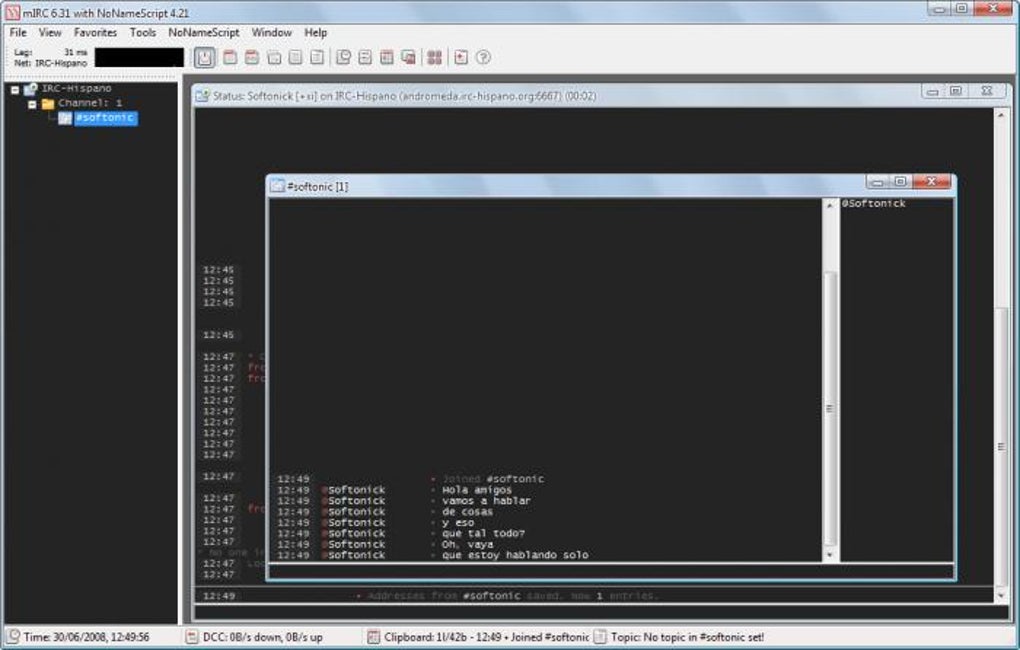Click the Channel folder icon in the tree
Image resolution: width=1020 pixels, height=650 pixels.
tap(48, 103)
